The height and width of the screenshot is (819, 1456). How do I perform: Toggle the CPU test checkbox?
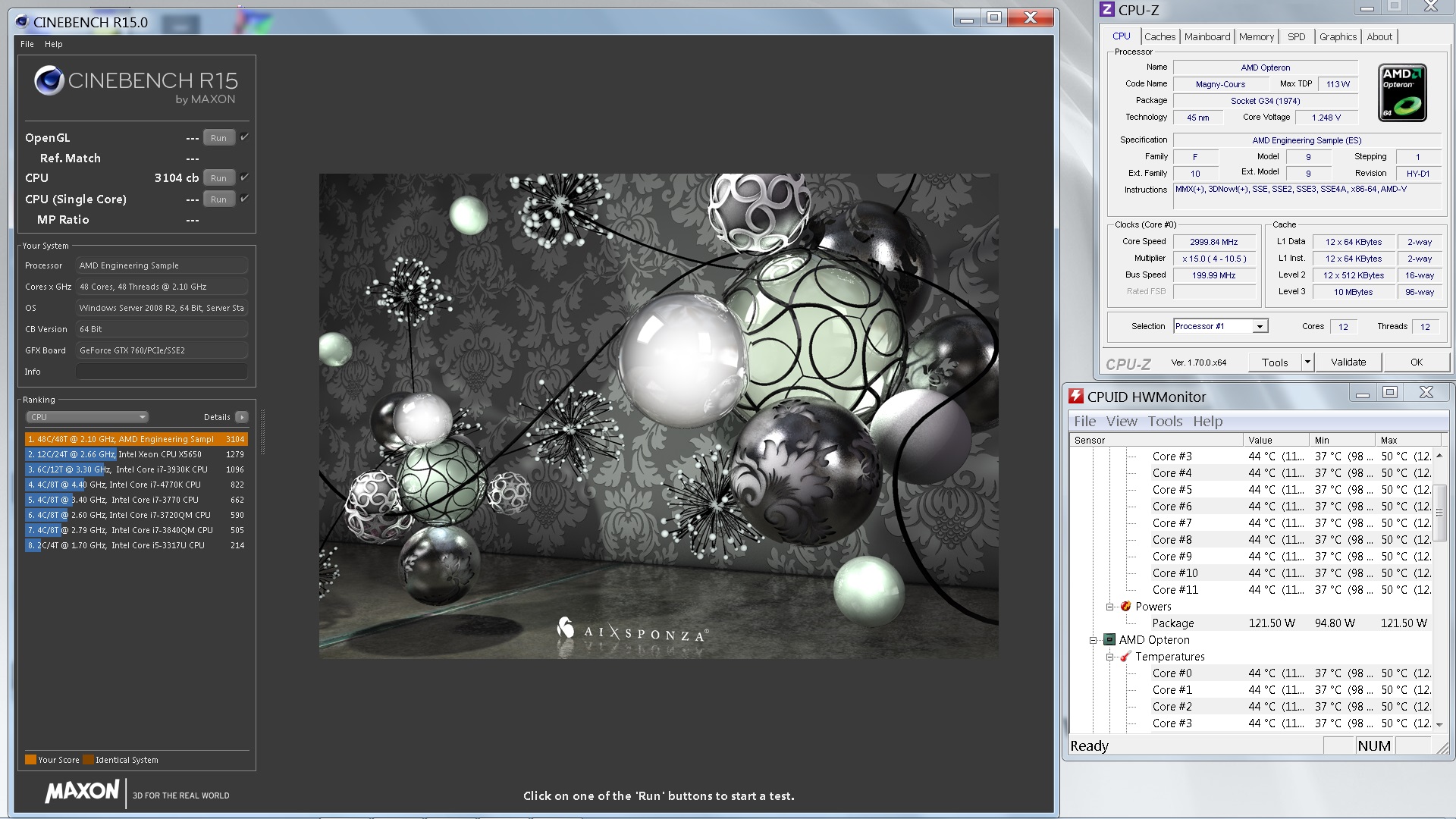point(244,177)
